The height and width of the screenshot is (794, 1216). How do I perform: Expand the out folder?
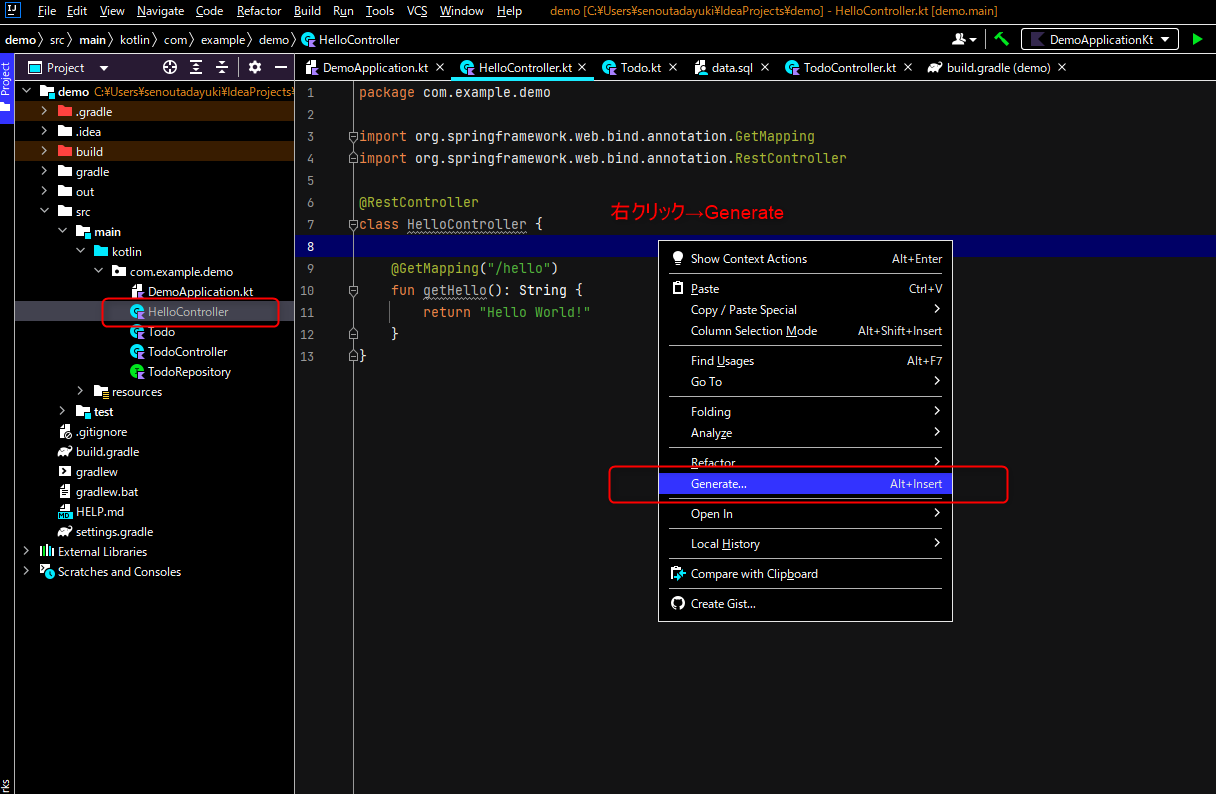tap(44, 192)
